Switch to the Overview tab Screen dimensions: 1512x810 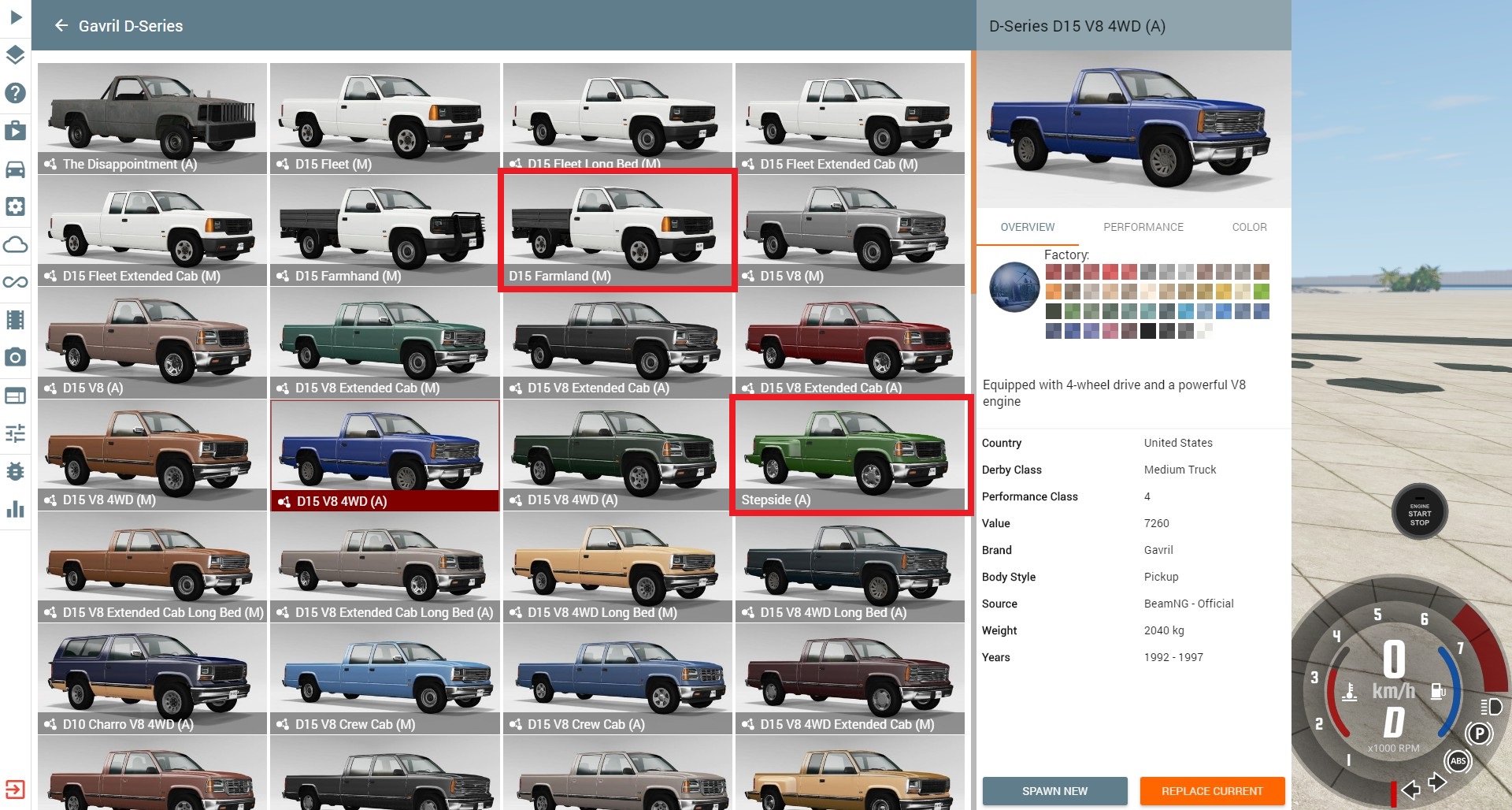point(1027,227)
